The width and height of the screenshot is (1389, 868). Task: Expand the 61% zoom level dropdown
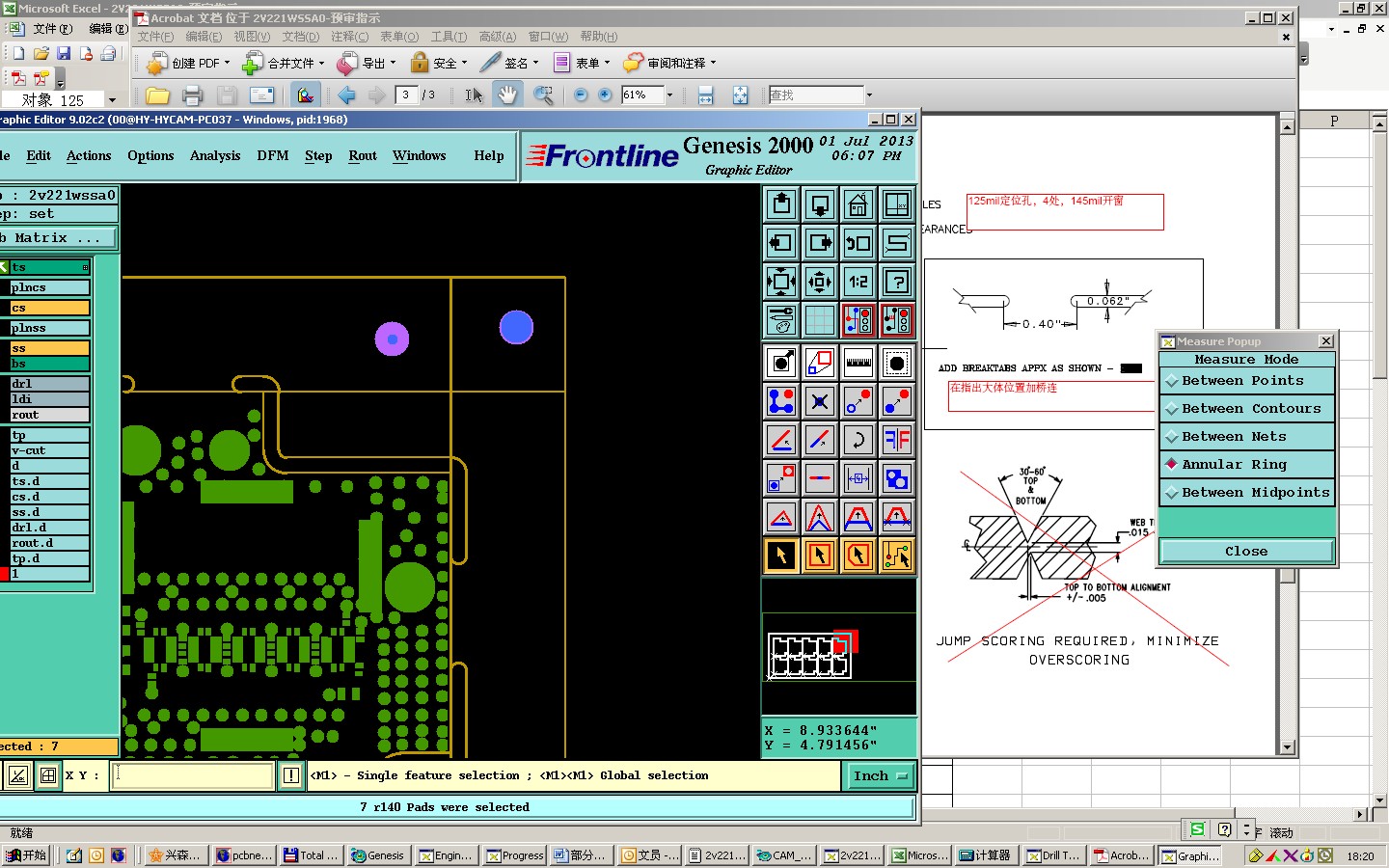click(669, 95)
